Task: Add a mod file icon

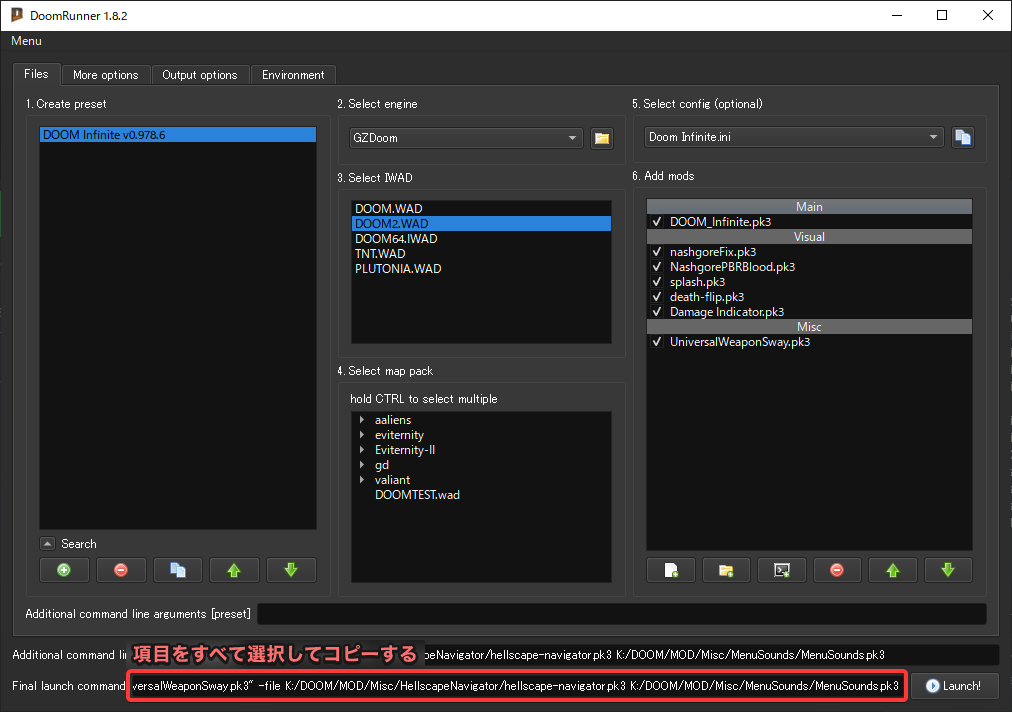Action: click(x=671, y=570)
